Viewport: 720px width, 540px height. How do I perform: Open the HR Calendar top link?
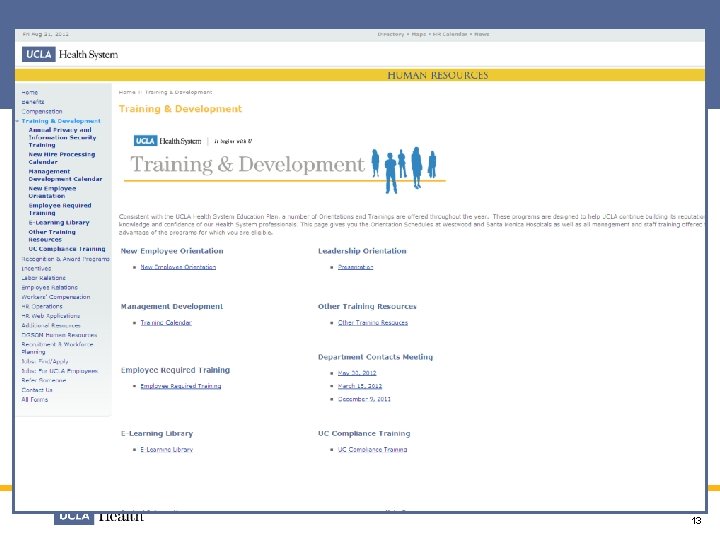pyautogui.click(x=450, y=34)
